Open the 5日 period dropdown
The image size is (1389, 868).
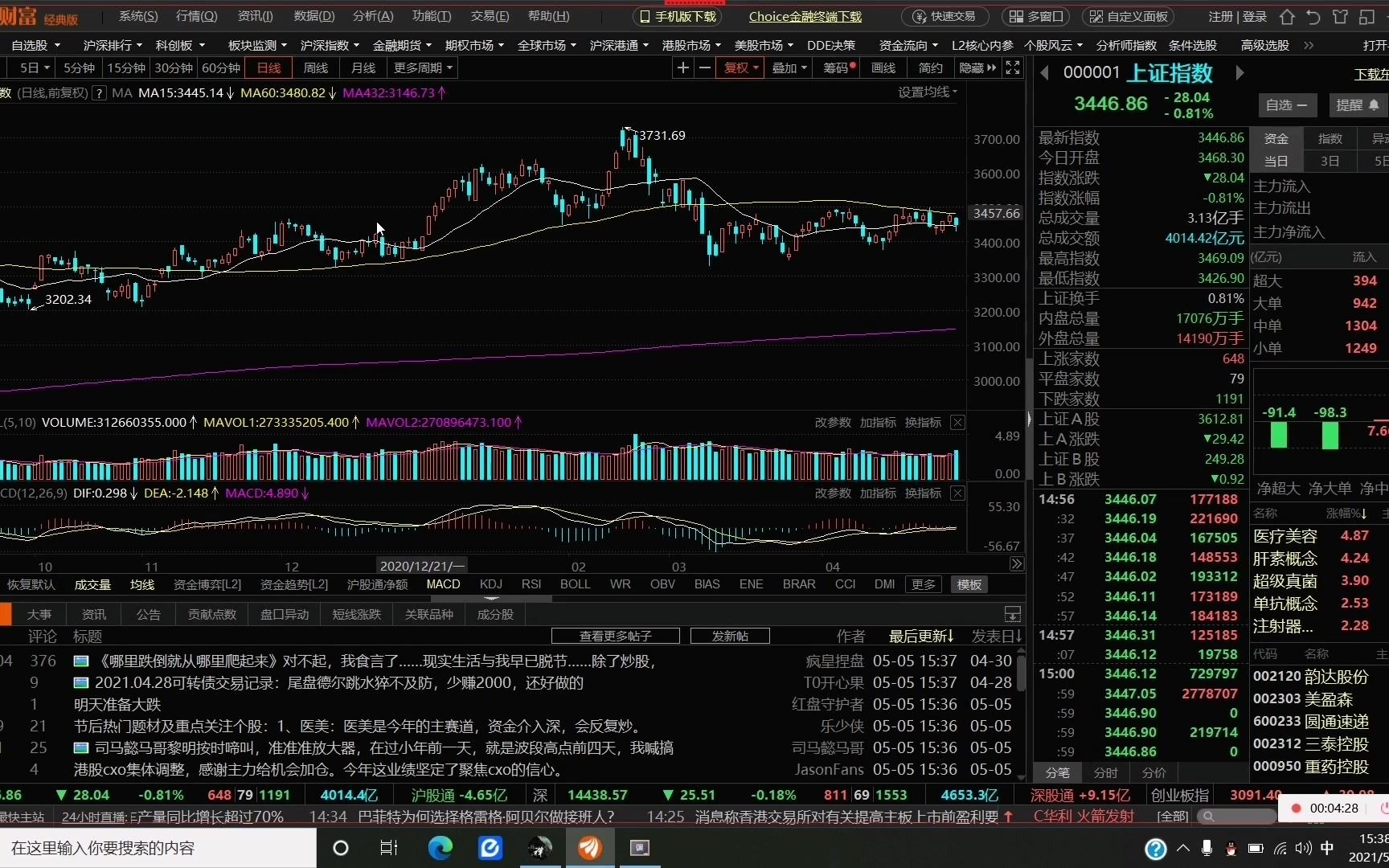(35, 68)
